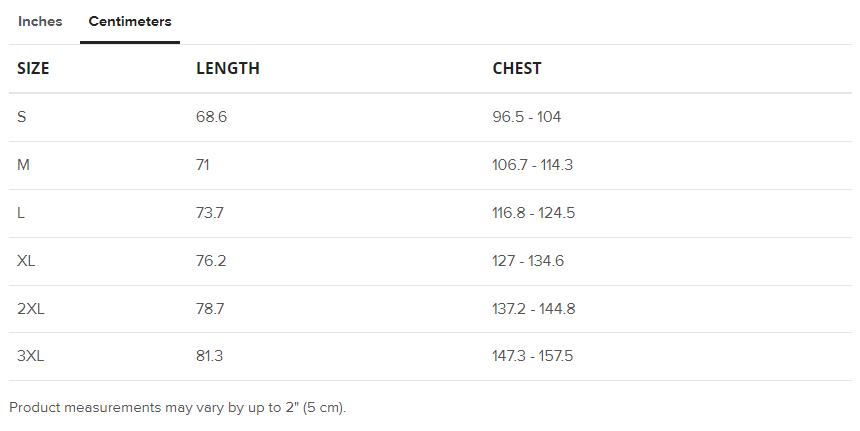Select the 3XL size row label
The width and height of the screenshot is (860, 431).
coord(31,356)
